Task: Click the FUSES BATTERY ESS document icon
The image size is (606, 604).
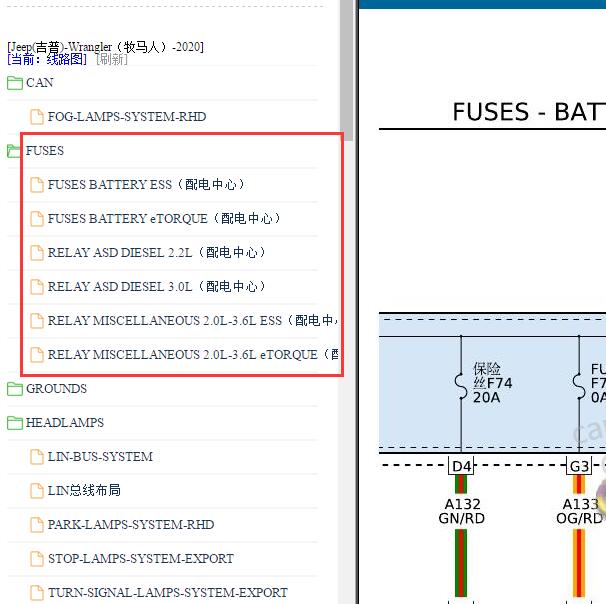Action: 37,185
